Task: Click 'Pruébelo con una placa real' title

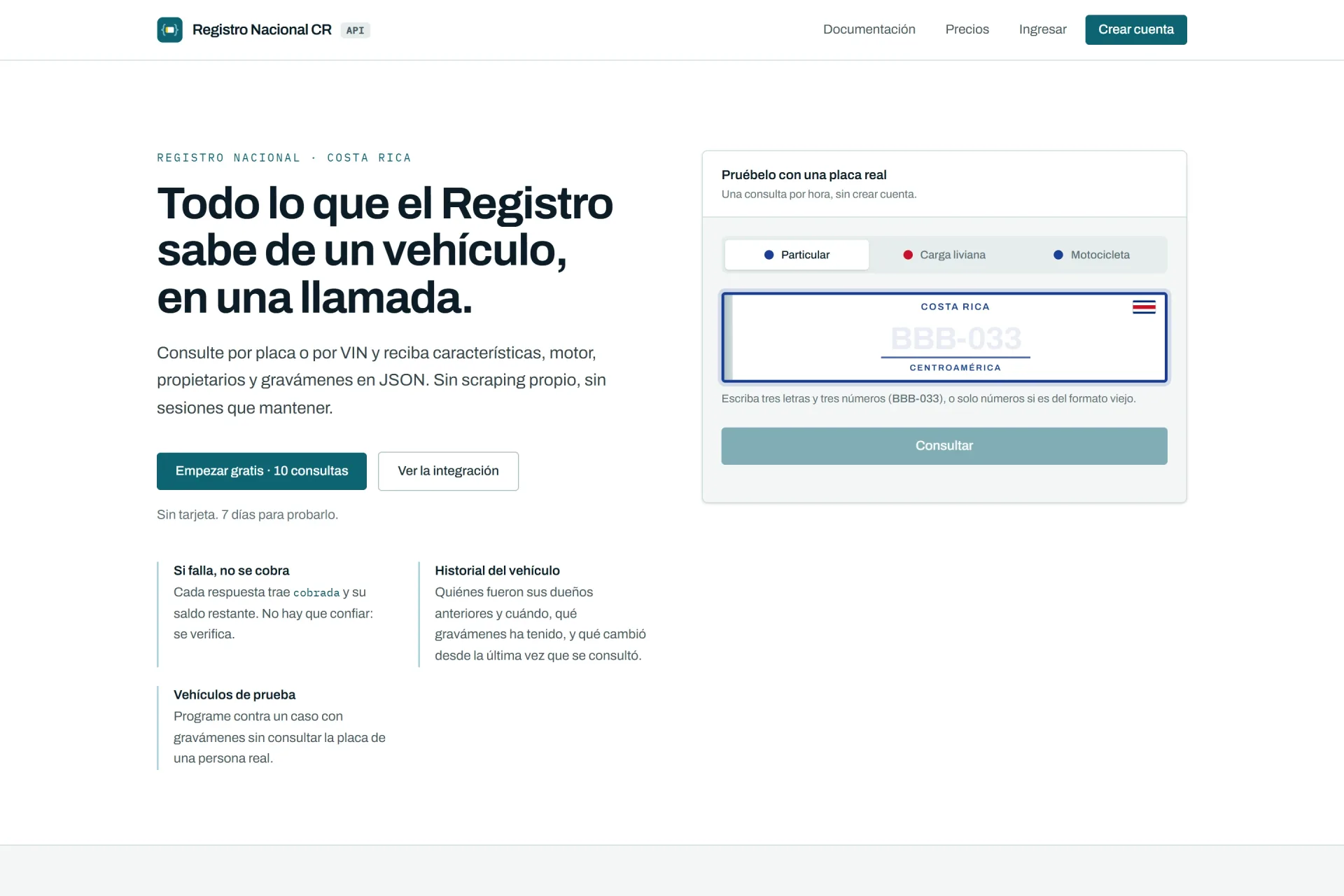Action: (804, 175)
